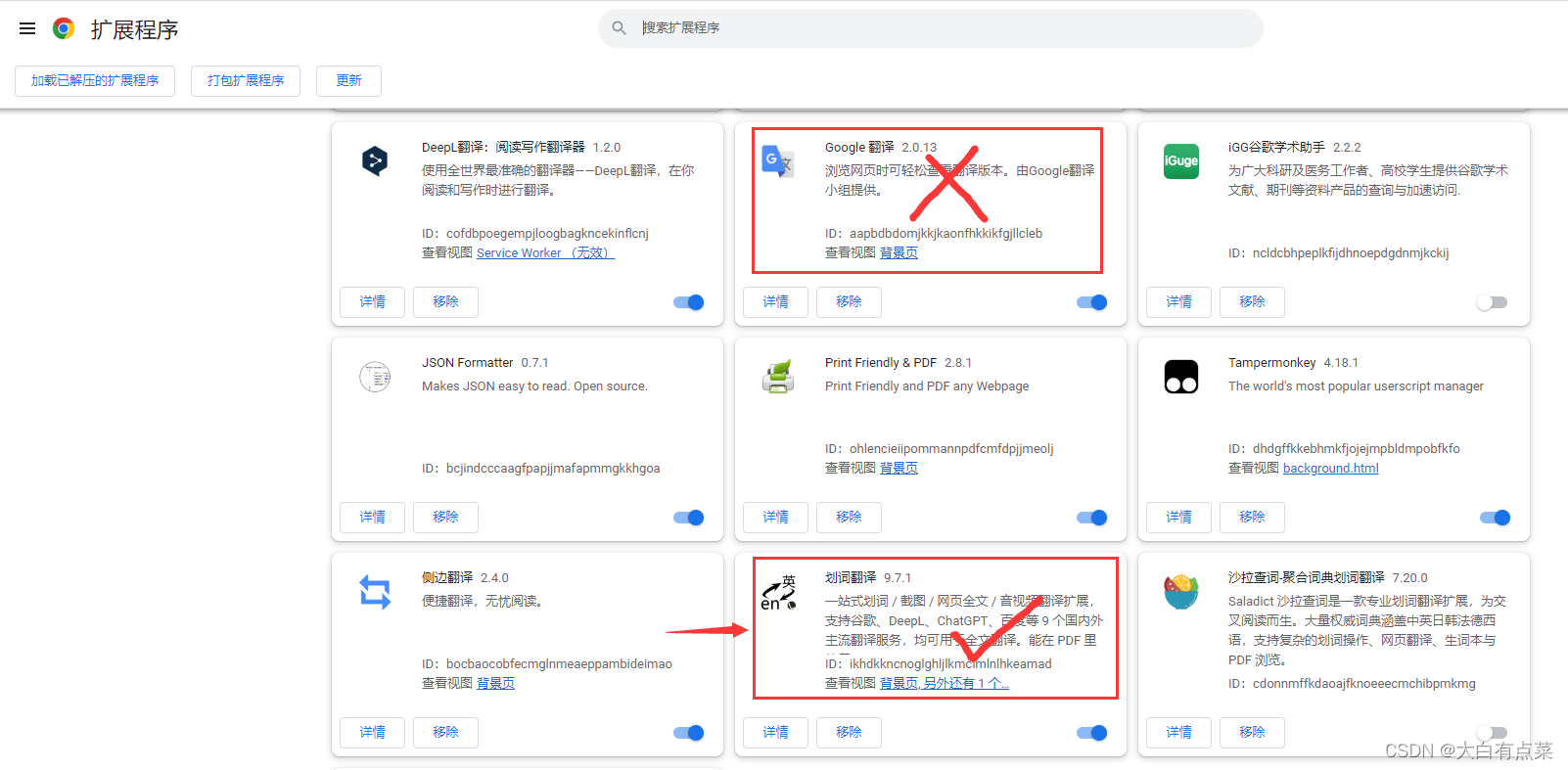Click the Tampermonkey description text
Image resolution: width=1568 pixels, height=770 pixels.
click(x=1356, y=386)
